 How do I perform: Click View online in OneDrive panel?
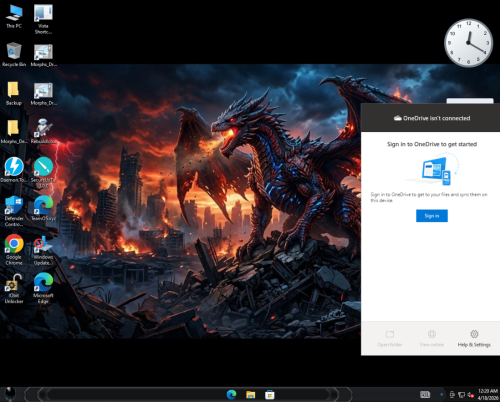point(432,339)
